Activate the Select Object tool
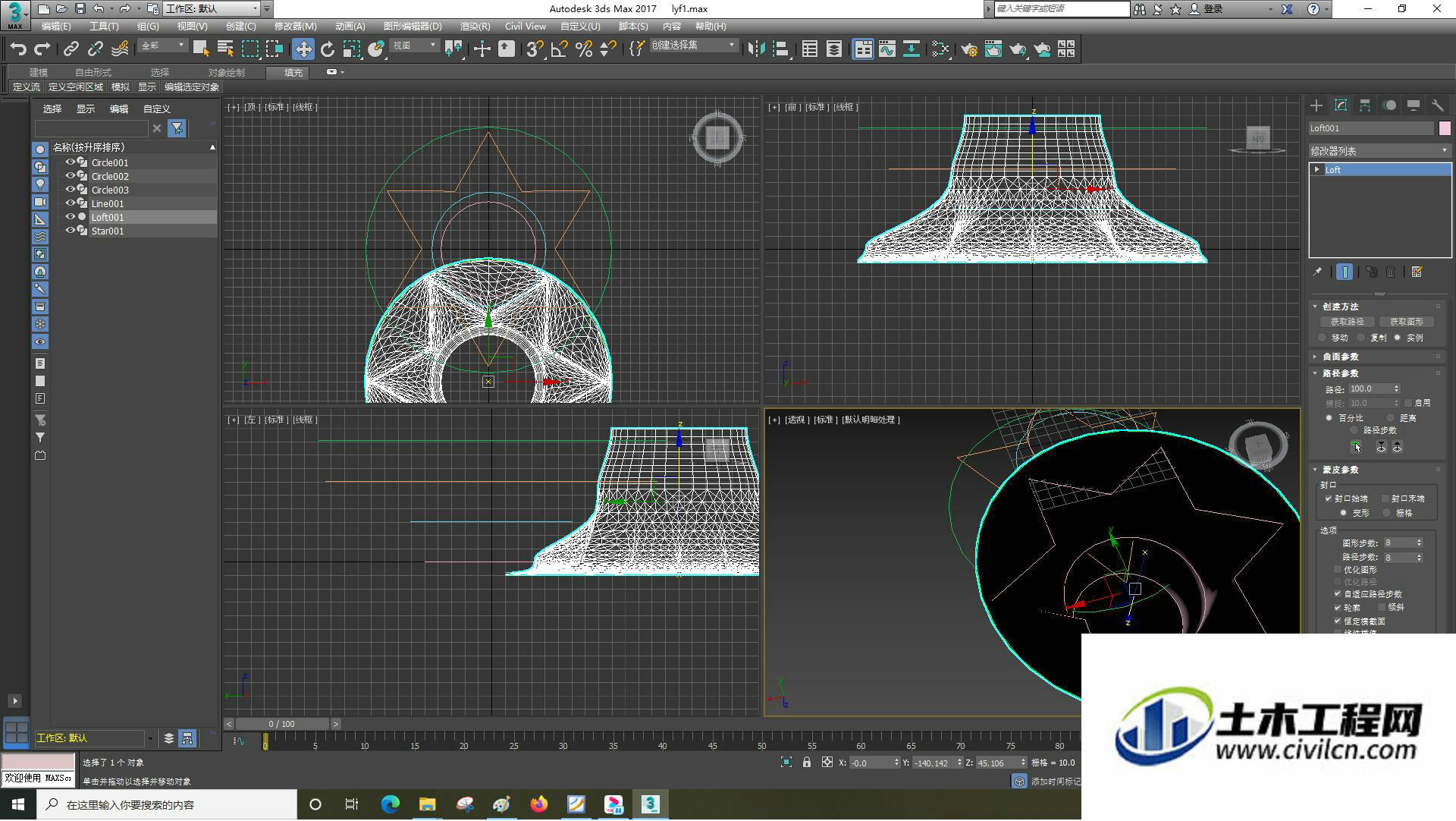The height and width of the screenshot is (821, 1456). (x=201, y=49)
